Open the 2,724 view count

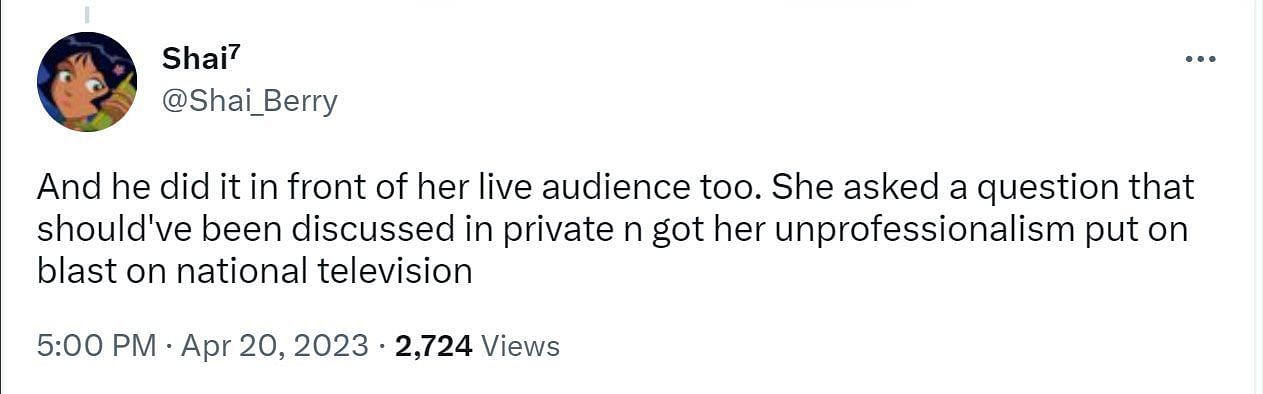click(434, 346)
